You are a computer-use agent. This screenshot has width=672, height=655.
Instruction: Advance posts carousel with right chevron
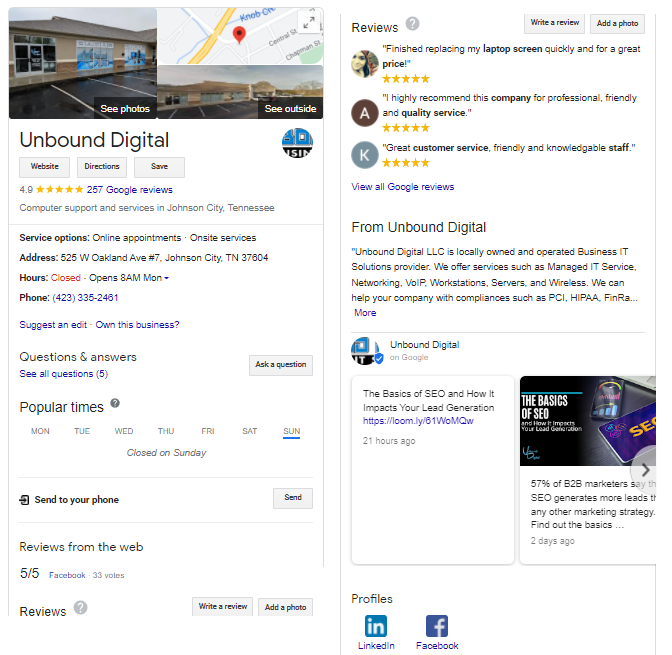[645, 470]
